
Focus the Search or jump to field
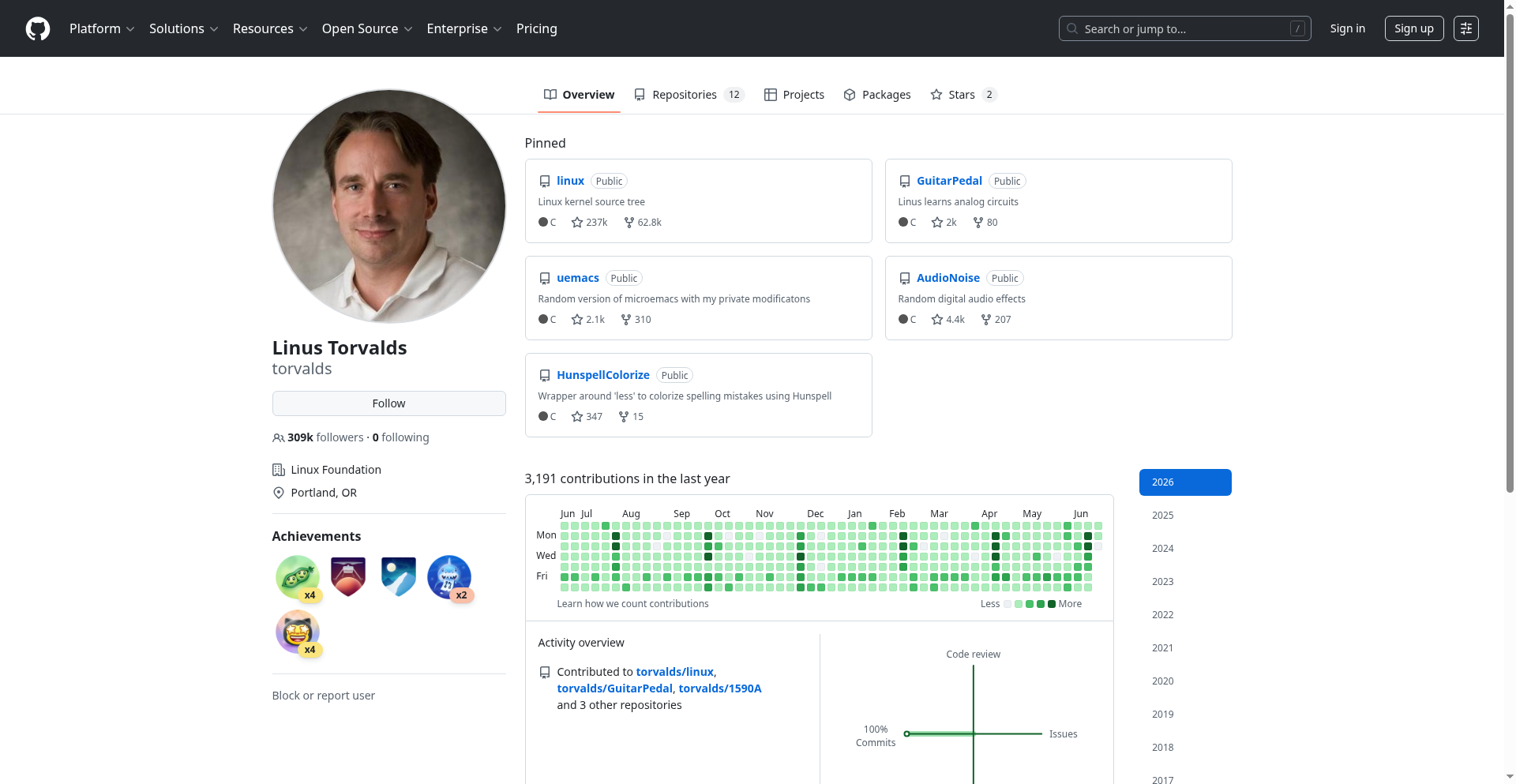click(1184, 28)
